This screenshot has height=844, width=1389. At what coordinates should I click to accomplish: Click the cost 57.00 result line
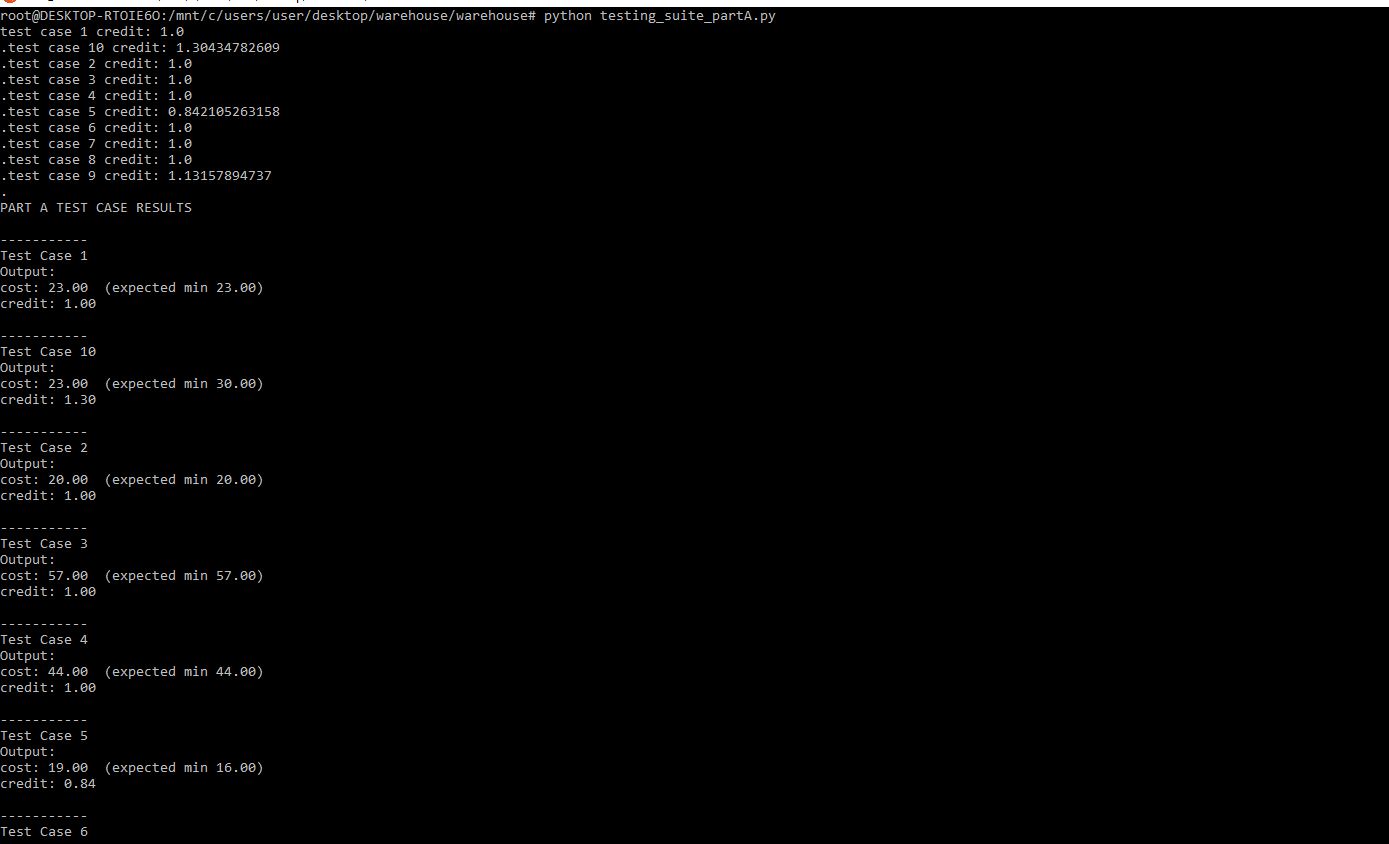131,576
